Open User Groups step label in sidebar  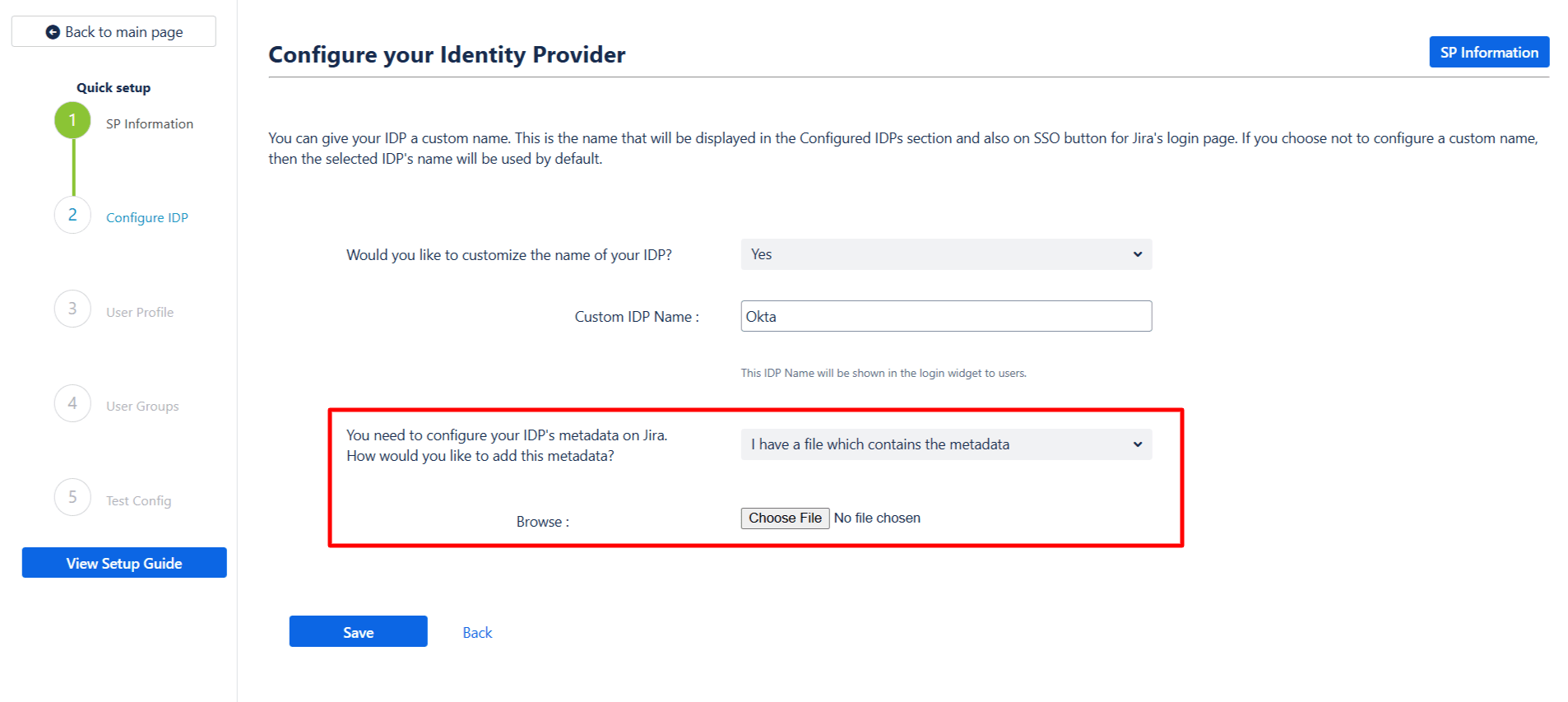[x=142, y=407]
